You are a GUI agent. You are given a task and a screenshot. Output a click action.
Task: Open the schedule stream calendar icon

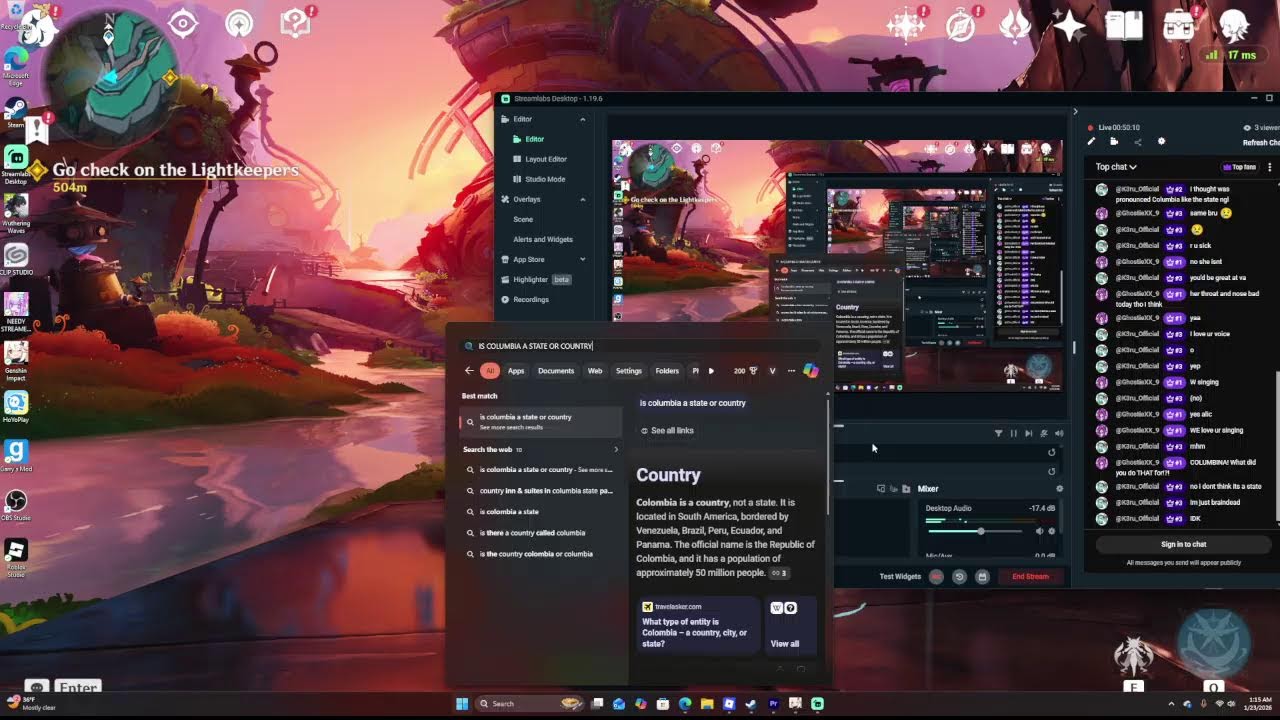click(x=982, y=577)
